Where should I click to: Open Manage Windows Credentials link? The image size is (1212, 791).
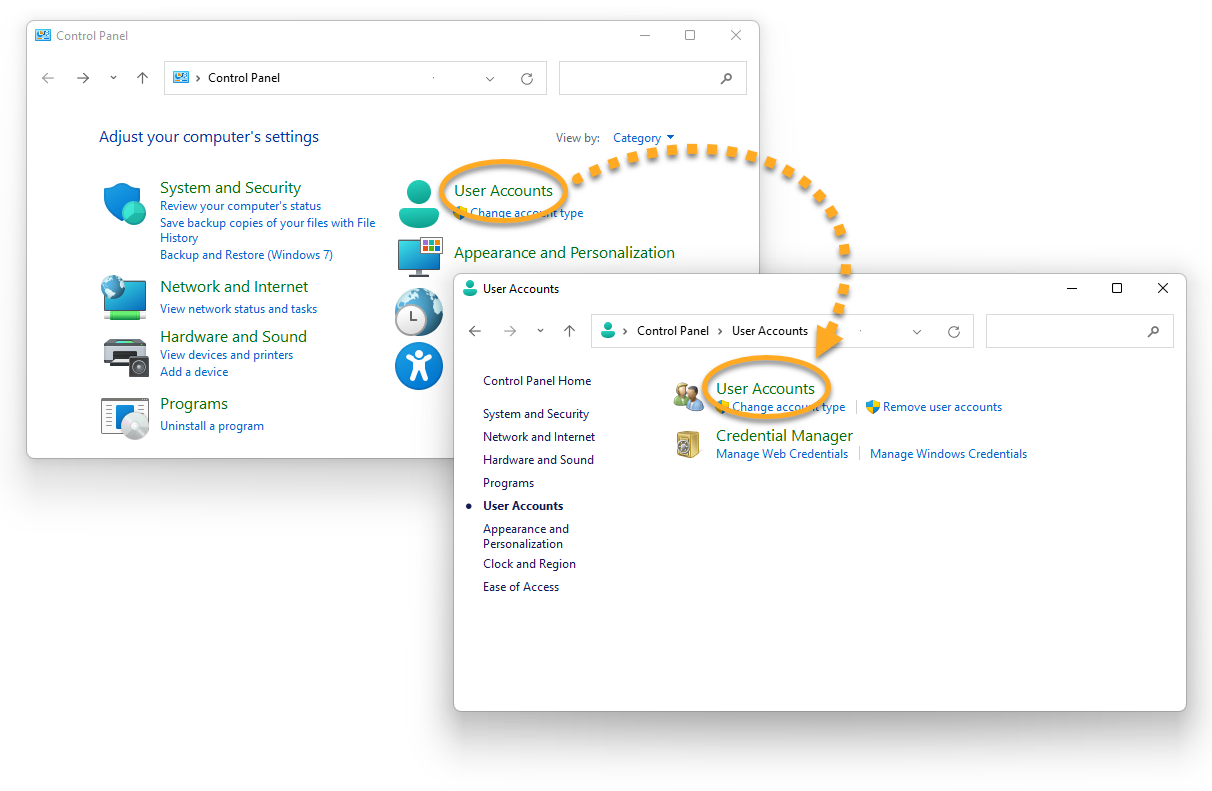pos(948,454)
